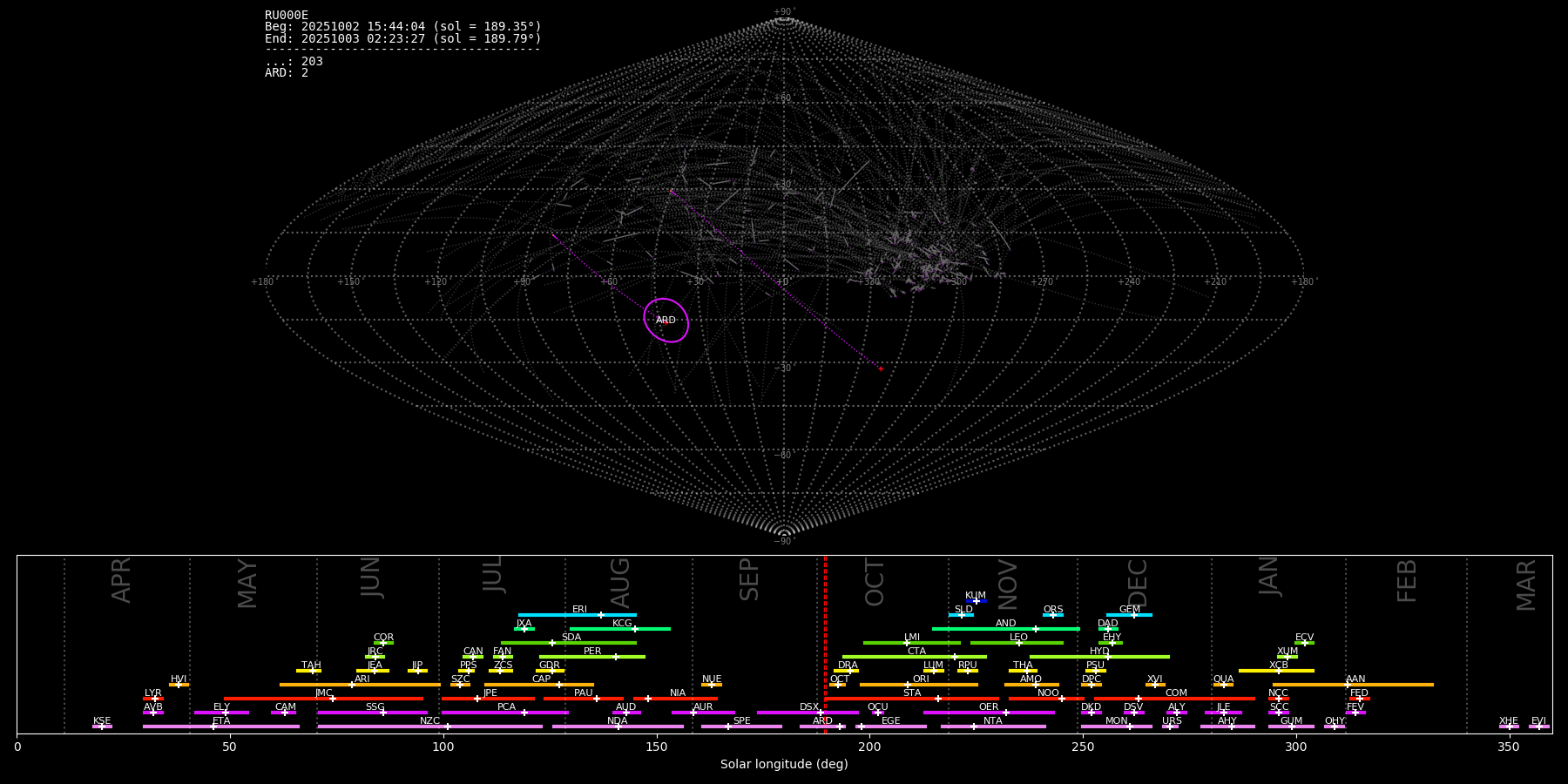The width and height of the screenshot is (1568, 784).
Task: Click the peak marker on the QUA bar
Action: tap(1223, 685)
